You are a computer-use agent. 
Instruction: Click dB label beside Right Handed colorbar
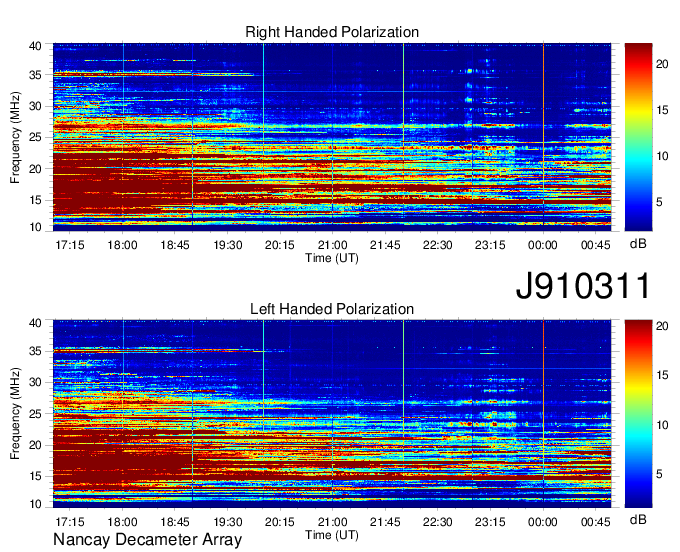pos(638,244)
